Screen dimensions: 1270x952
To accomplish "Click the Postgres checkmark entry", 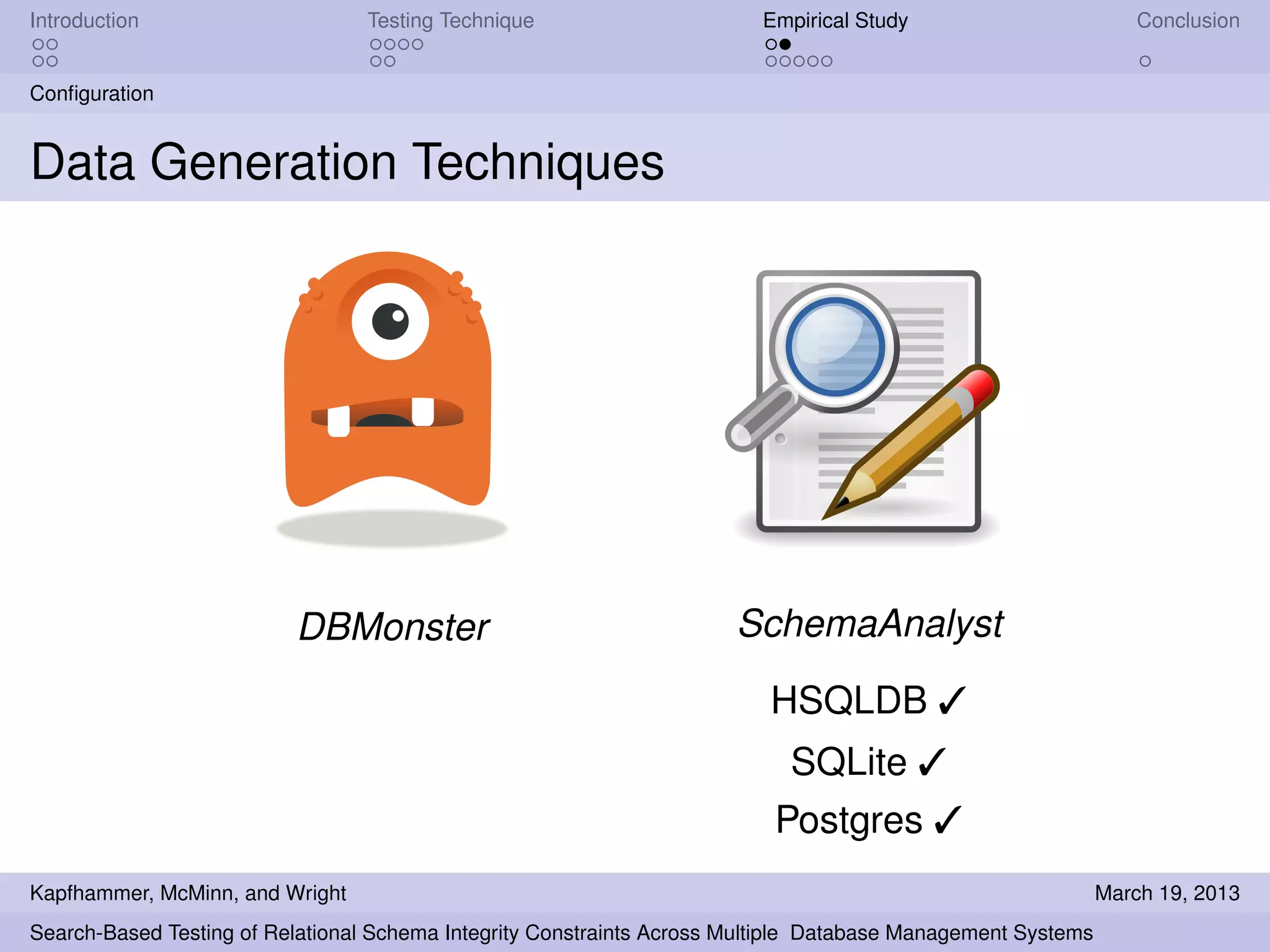I will point(868,821).
